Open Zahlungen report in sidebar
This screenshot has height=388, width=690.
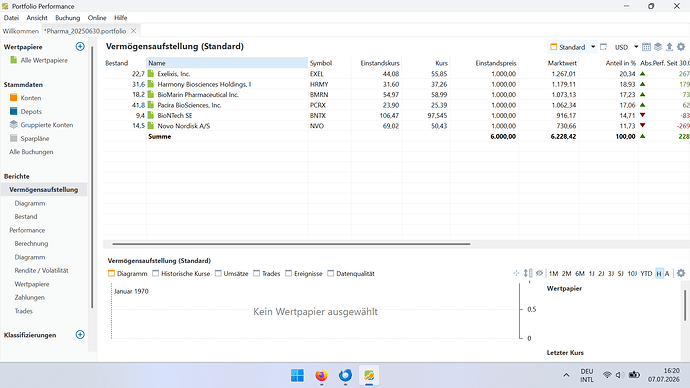[29, 297]
